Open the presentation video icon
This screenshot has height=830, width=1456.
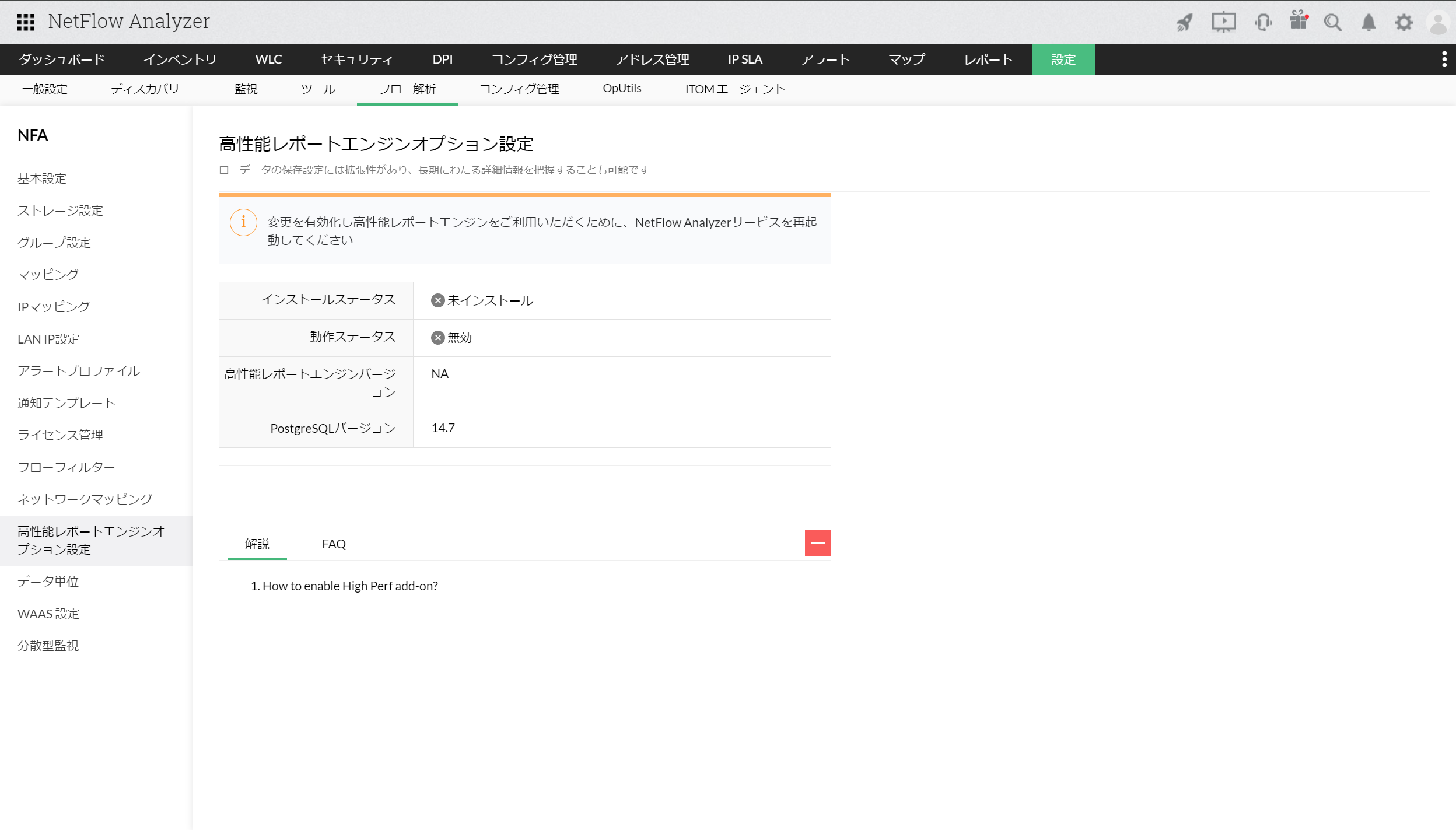click(x=1223, y=23)
